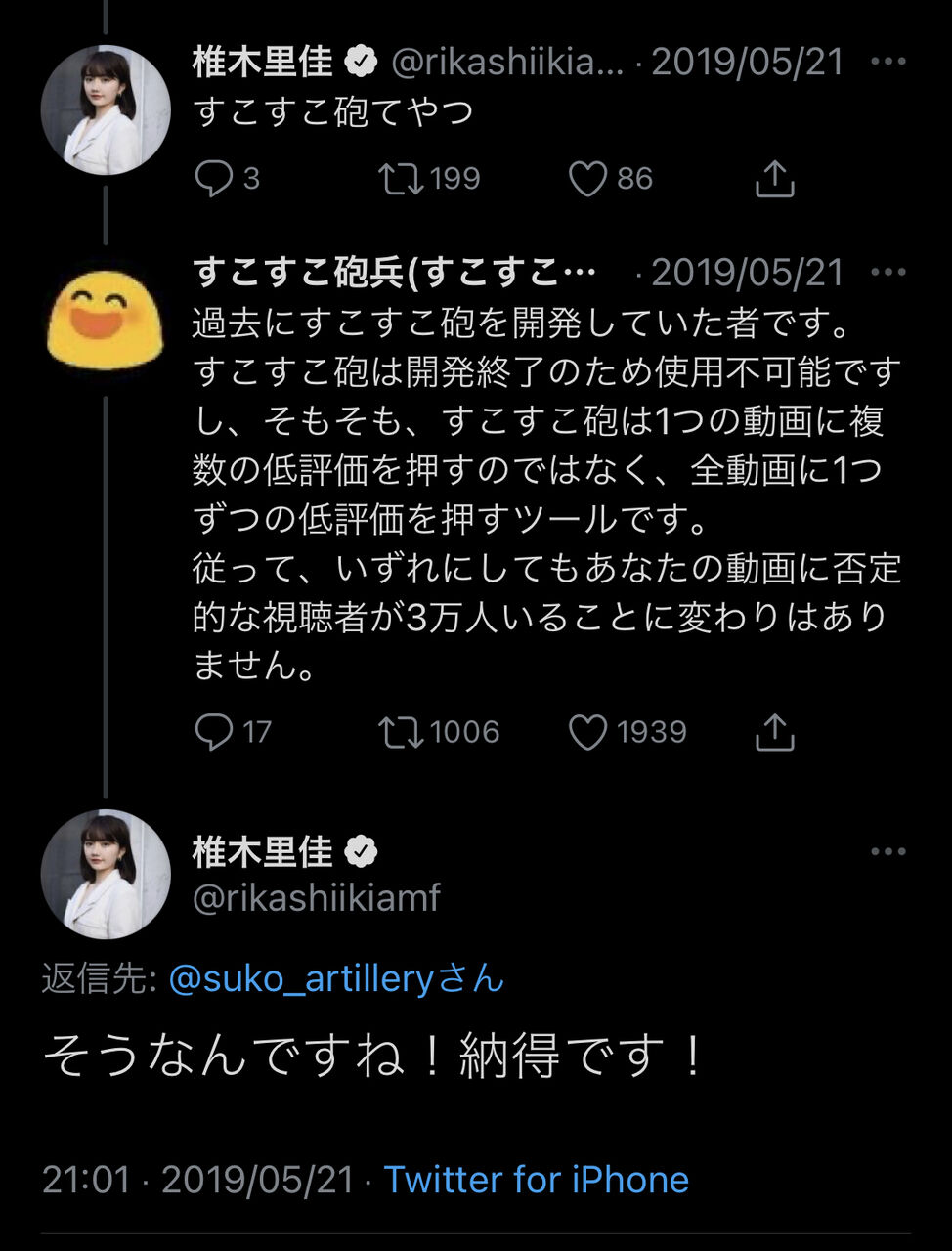Share the first tweet by 椎木里佳
952x1251 pixels.
(774, 179)
